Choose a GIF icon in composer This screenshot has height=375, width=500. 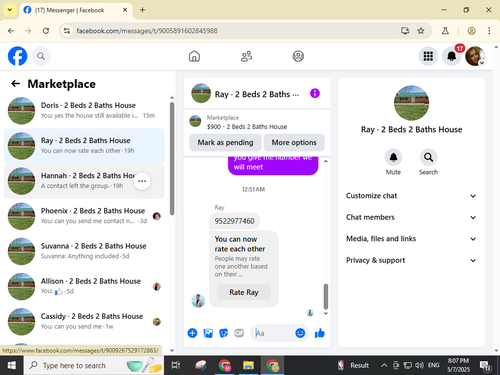[x=239, y=333]
